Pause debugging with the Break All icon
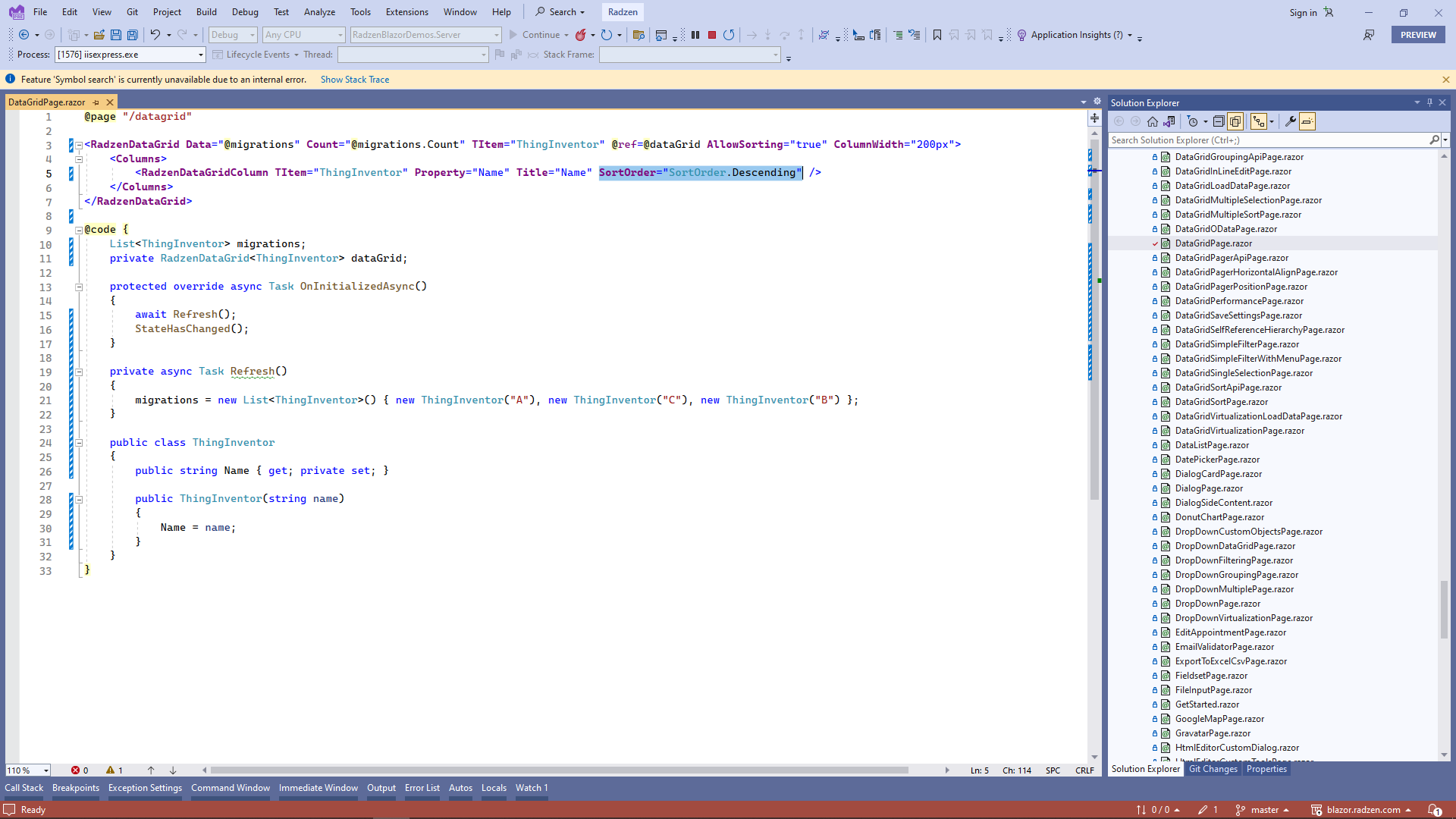Image resolution: width=1456 pixels, height=819 pixels. (695, 35)
